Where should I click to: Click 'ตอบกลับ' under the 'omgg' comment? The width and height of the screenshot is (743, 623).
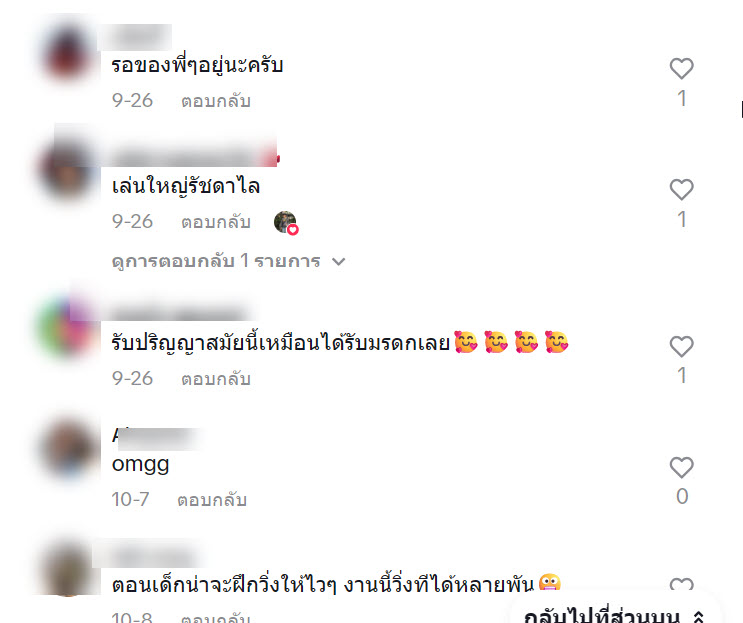[212, 500]
